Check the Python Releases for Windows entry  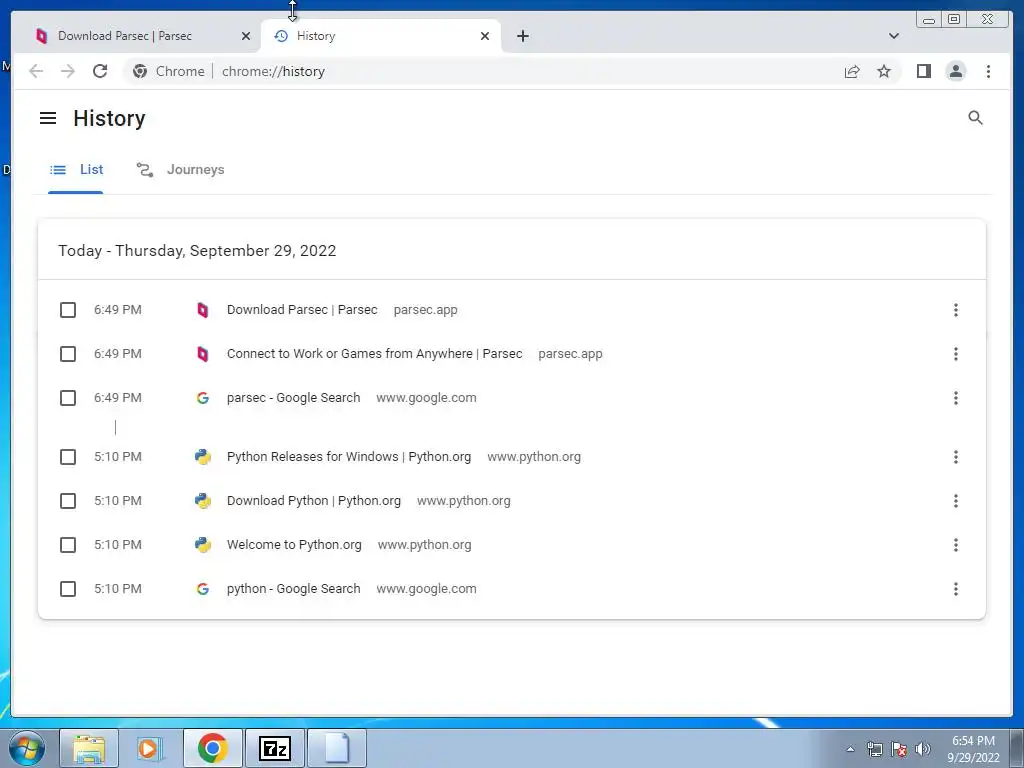[x=68, y=456]
